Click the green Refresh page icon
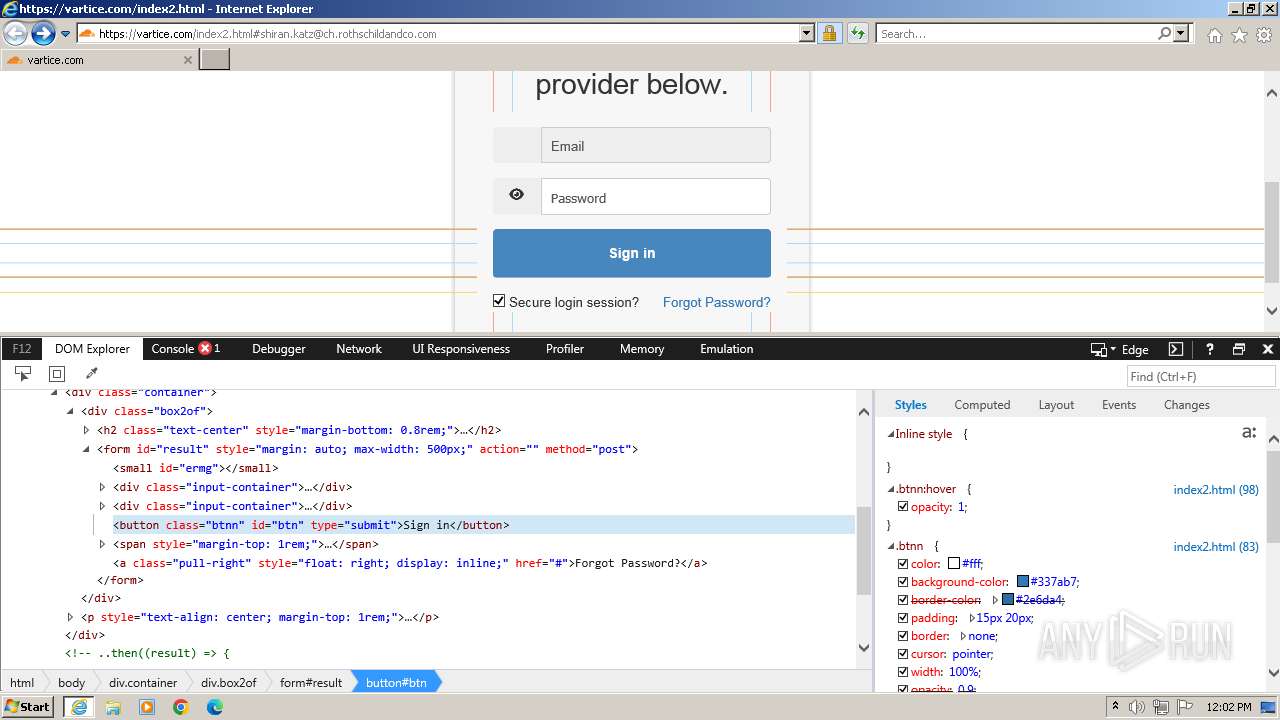This screenshot has height=720, width=1280. click(857, 33)
